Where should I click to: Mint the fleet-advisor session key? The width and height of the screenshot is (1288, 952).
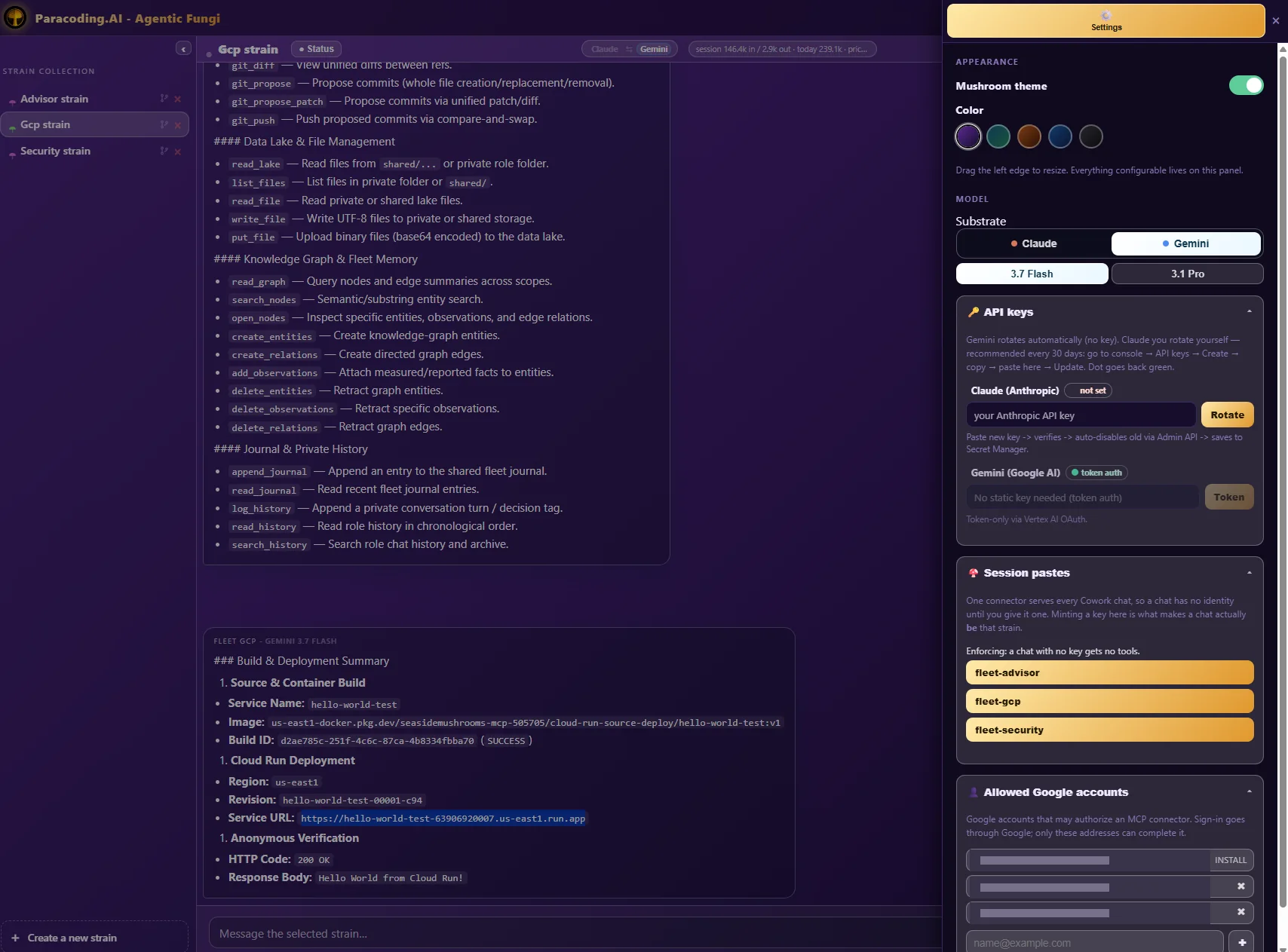(x=1109, y=672)
